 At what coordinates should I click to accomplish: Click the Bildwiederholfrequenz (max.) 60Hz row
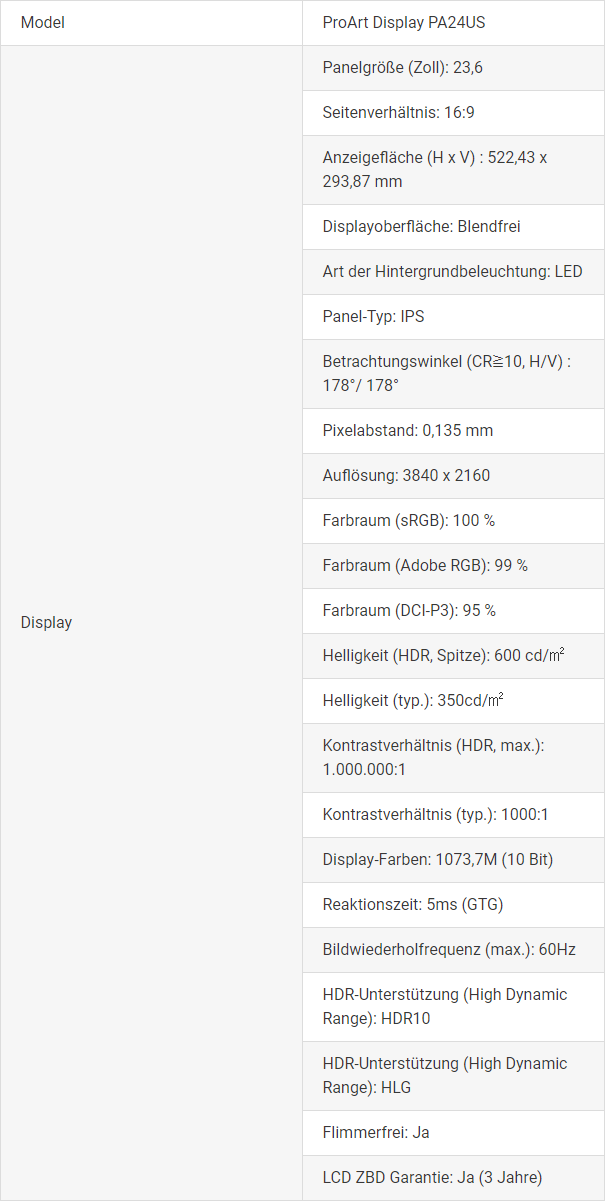click(449, 949)
